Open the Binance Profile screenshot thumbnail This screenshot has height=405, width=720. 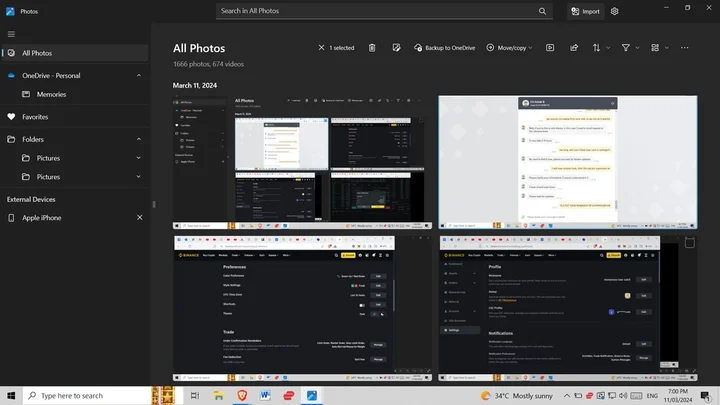click(x=568, y=308)
